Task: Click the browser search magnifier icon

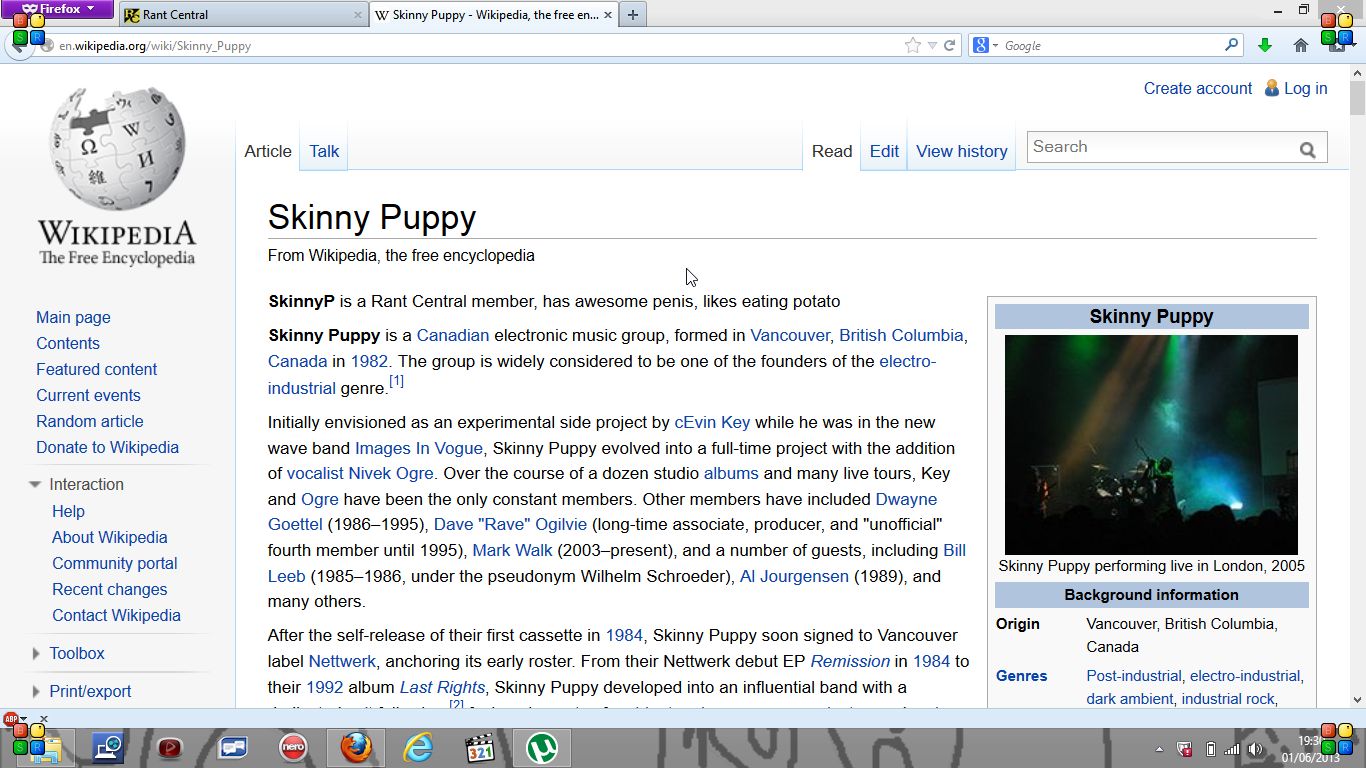Action: click(1231, 45)
